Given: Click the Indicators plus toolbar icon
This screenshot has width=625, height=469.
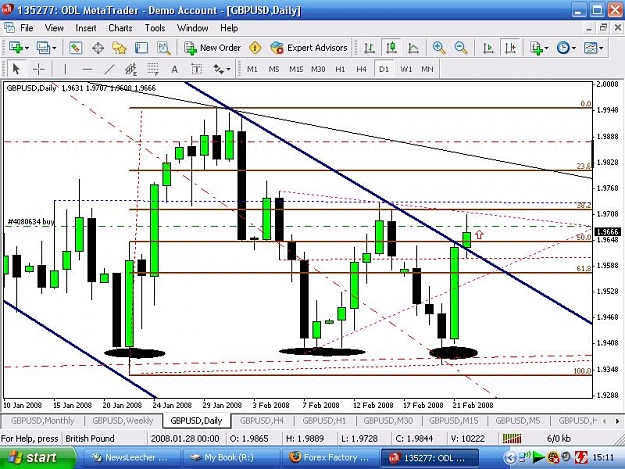Looking at the screenshot, I should tap(537, 48).
